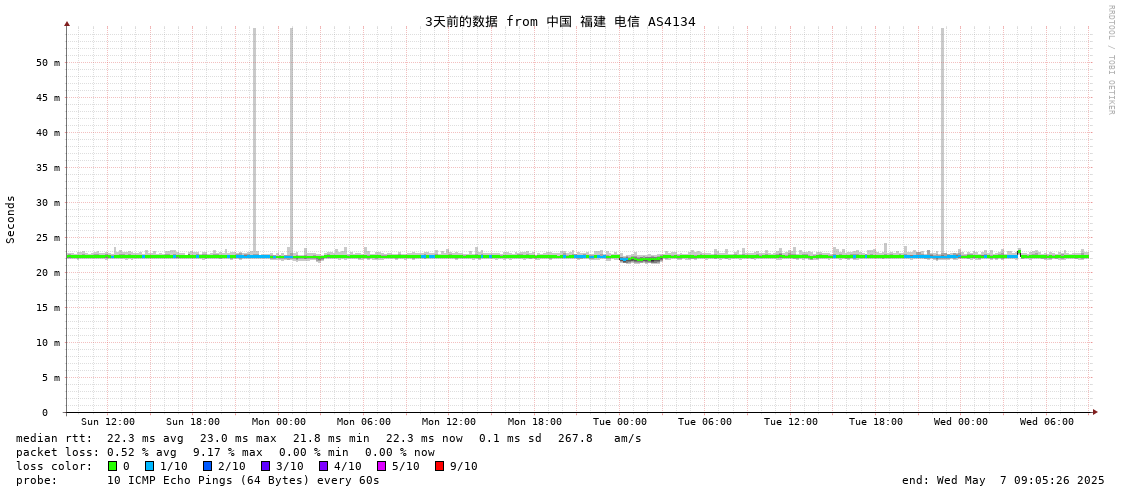The width and height of the screenshot is (1121, 494).
Task: Click the '25 m' y-axis label
Action: click(x=48, y=237)
